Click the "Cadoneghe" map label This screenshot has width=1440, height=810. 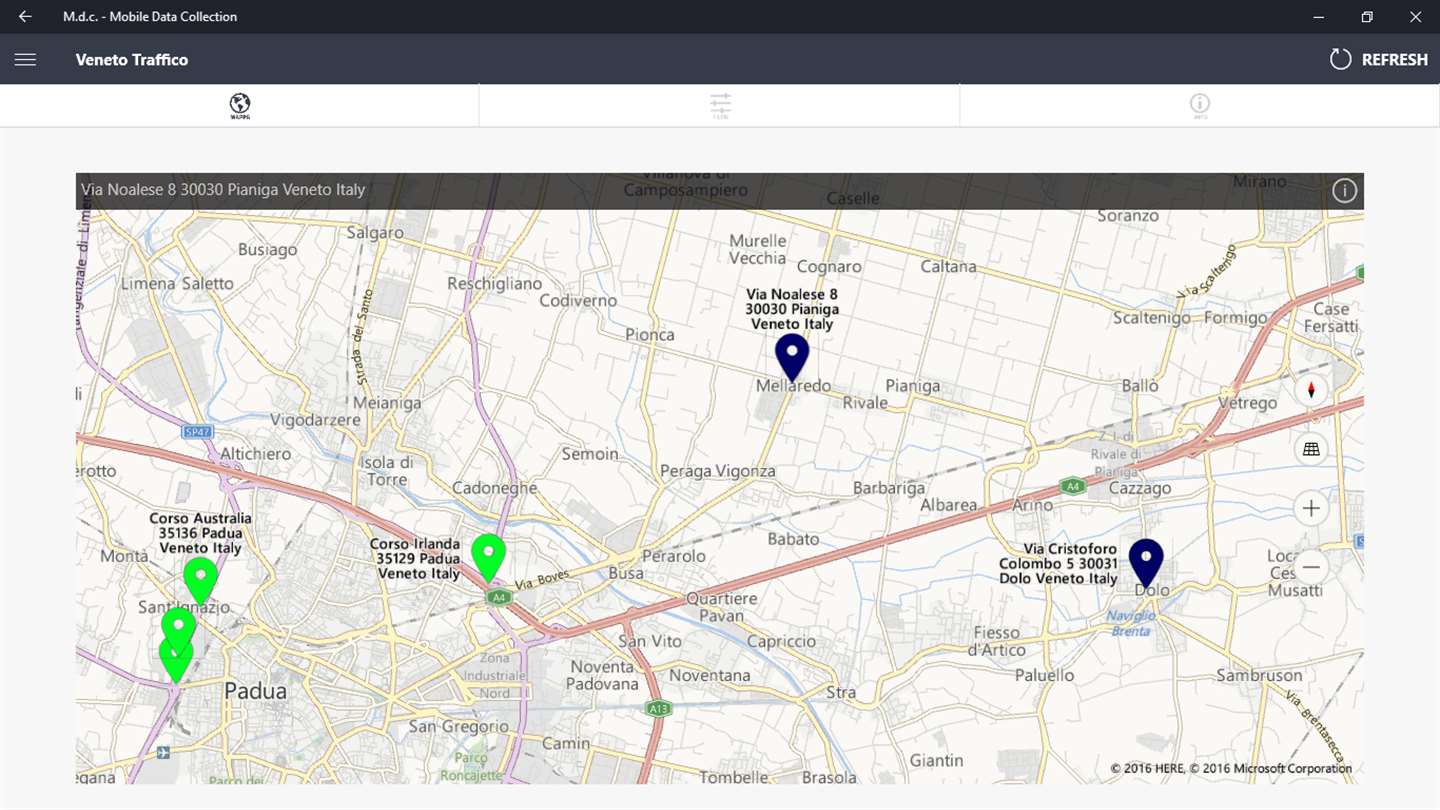coord(495,487)
